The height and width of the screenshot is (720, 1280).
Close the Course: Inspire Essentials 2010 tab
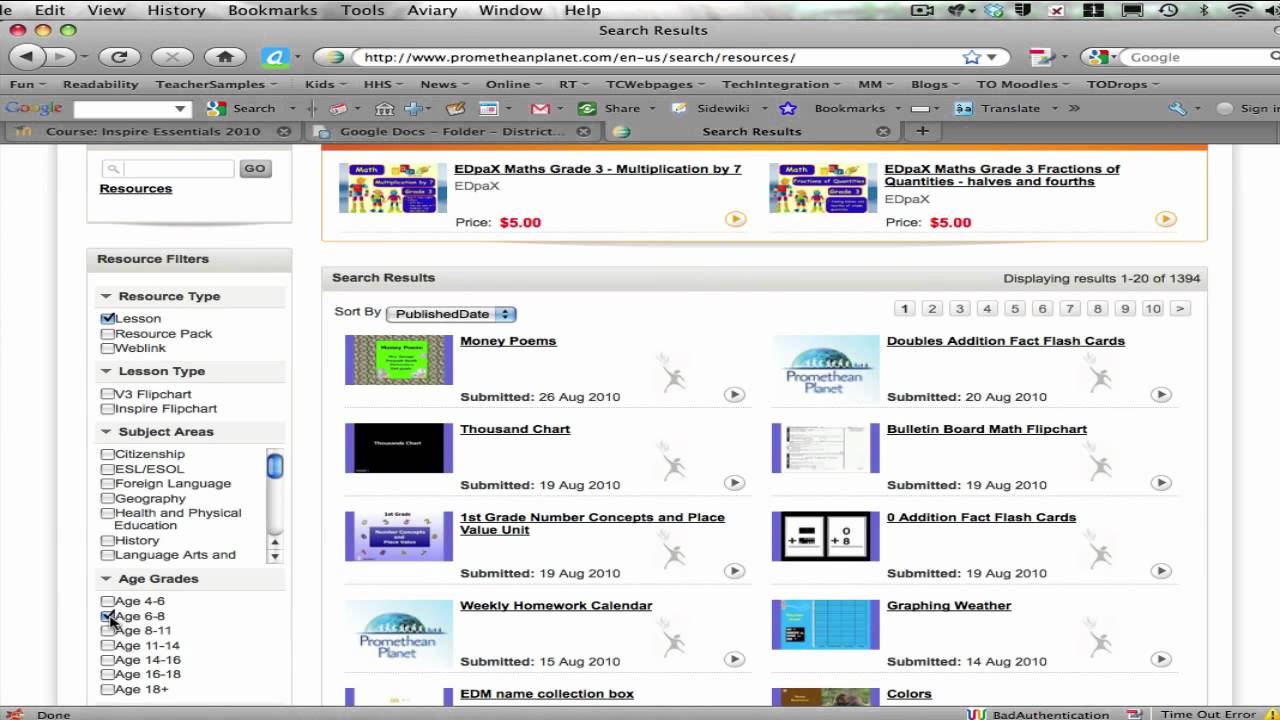284,131
